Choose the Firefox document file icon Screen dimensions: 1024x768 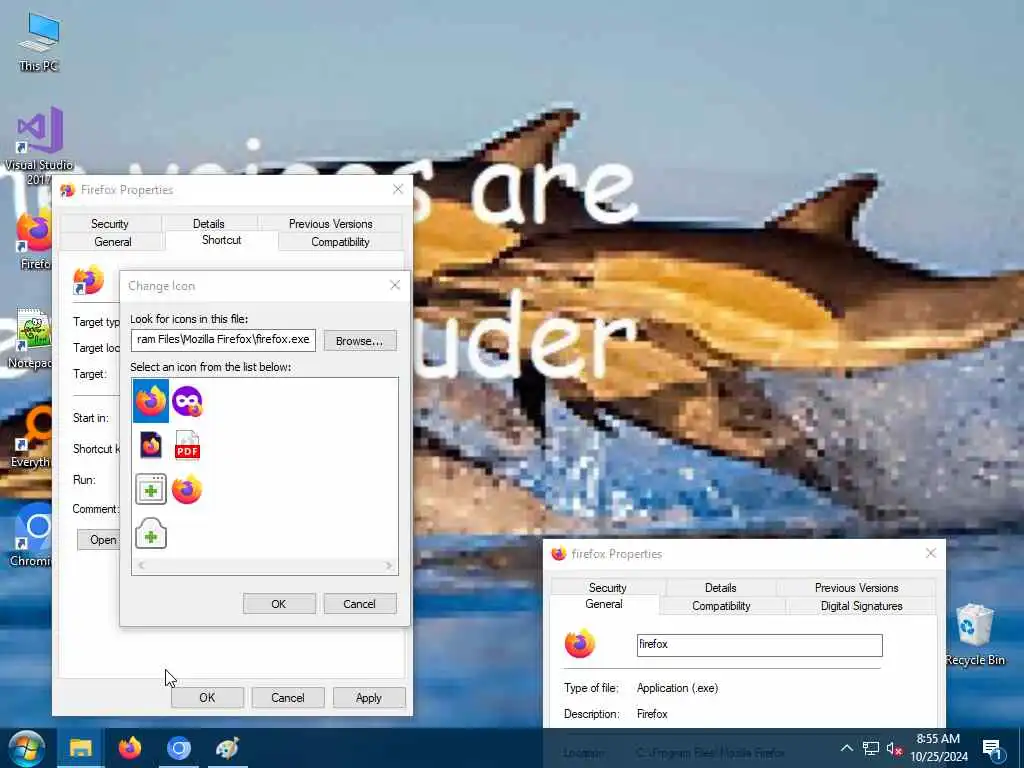coord(151,445)
